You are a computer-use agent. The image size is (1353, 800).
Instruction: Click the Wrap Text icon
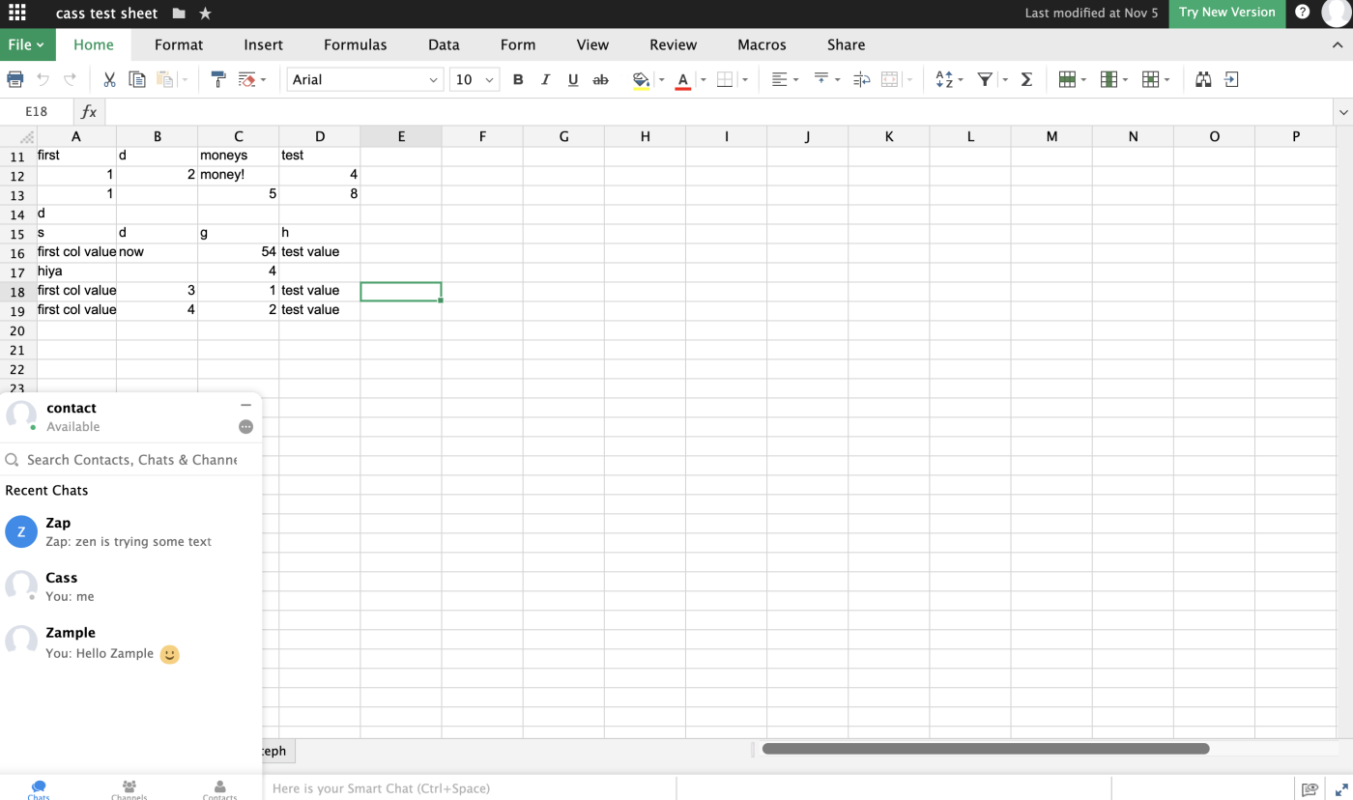[x=862, y=80]
